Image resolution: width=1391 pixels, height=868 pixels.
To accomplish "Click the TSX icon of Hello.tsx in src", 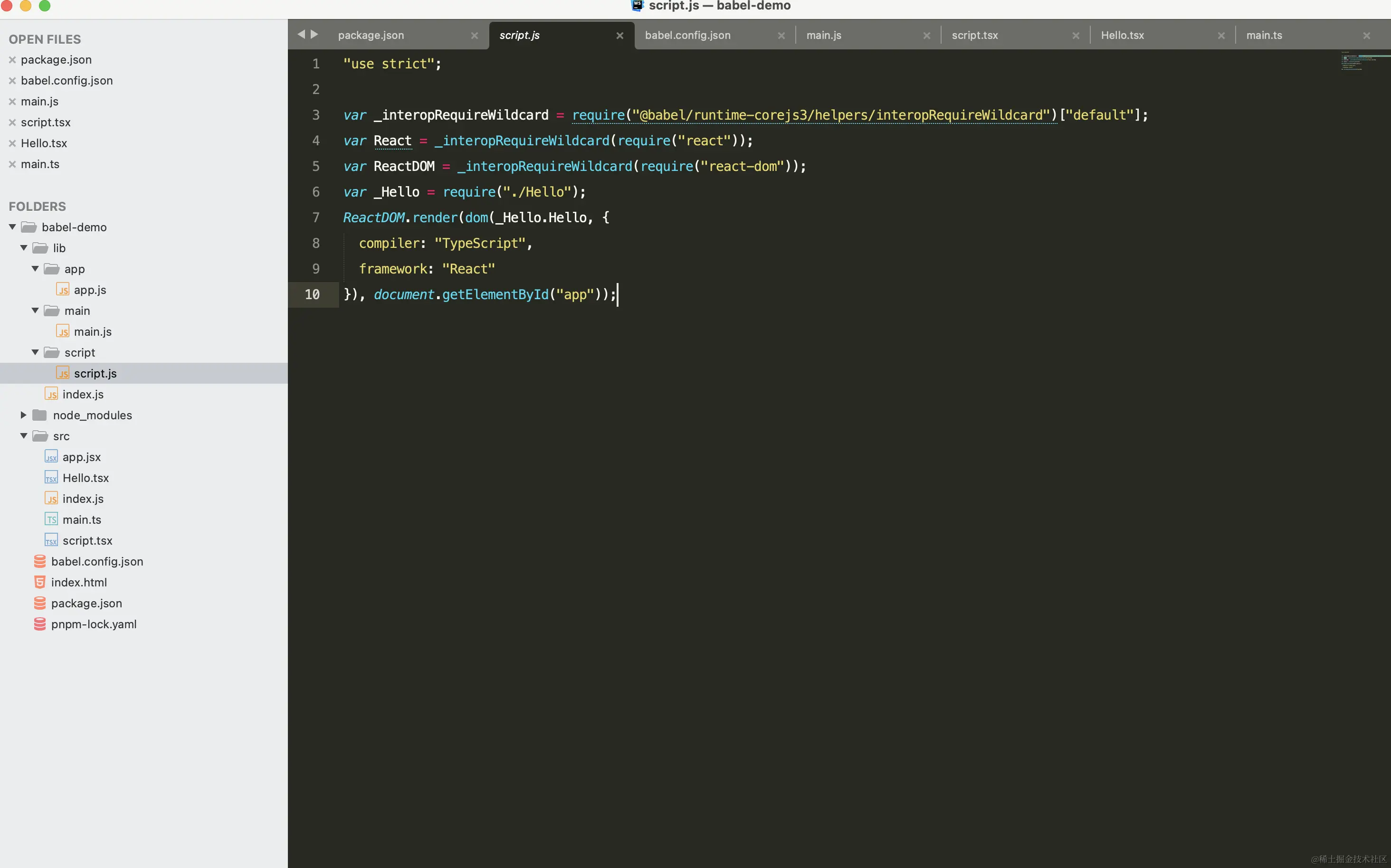I will pyautogui.click(x=51, y=478).
